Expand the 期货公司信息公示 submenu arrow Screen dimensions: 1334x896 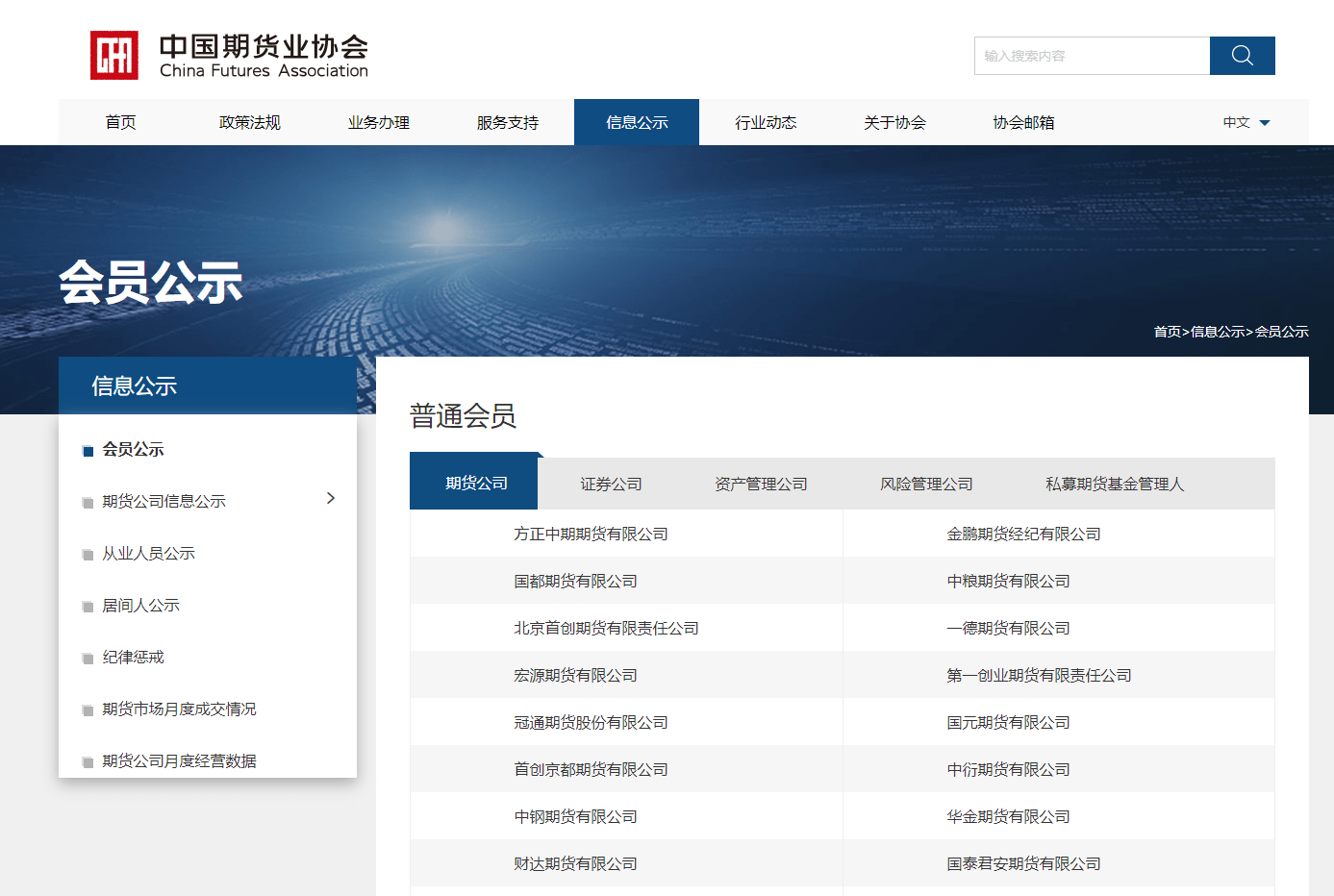pyautogui.click(x=331, y=498)
